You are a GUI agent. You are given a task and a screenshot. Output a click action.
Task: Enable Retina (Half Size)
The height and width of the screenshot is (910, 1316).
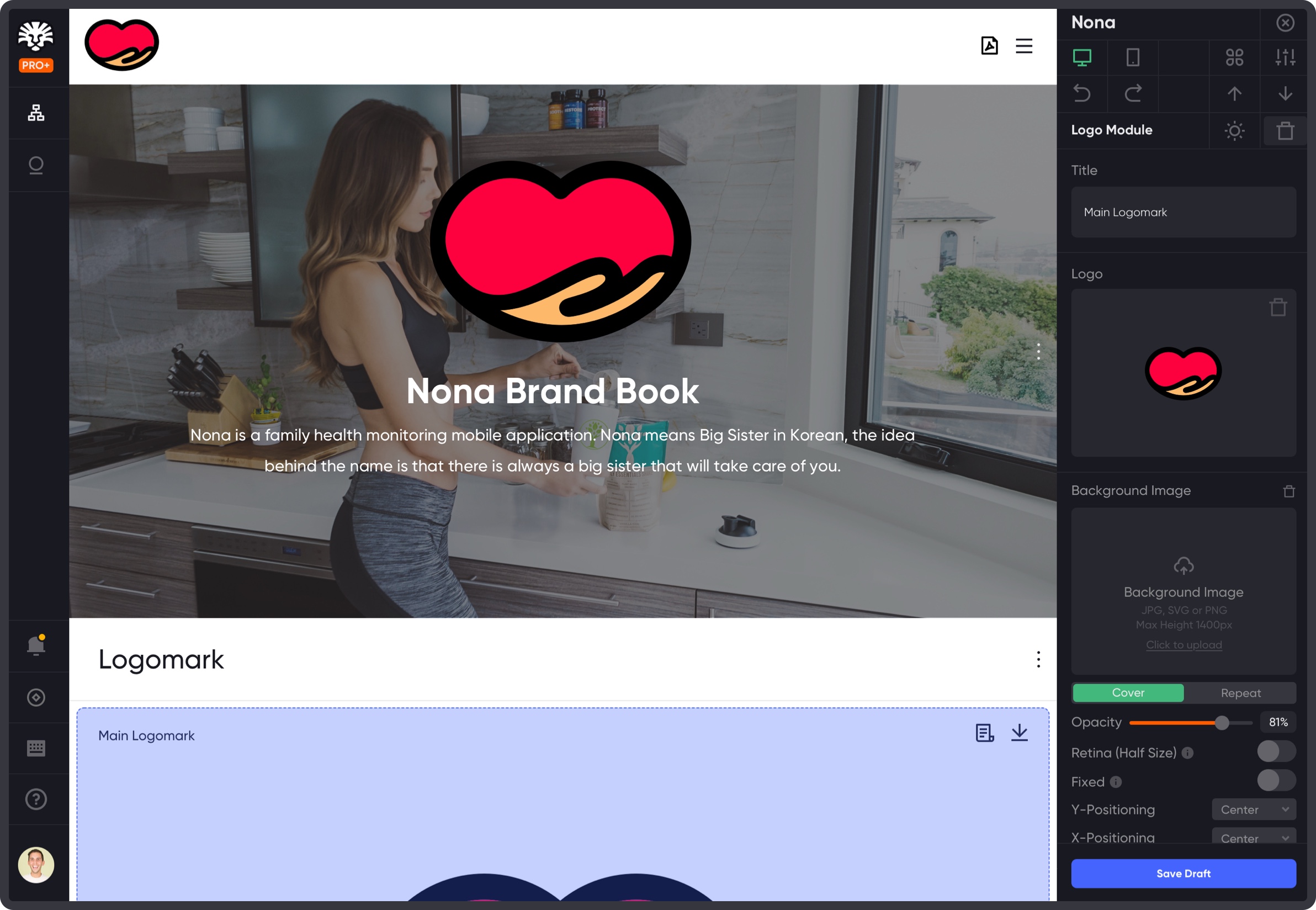coord(1276,752)
